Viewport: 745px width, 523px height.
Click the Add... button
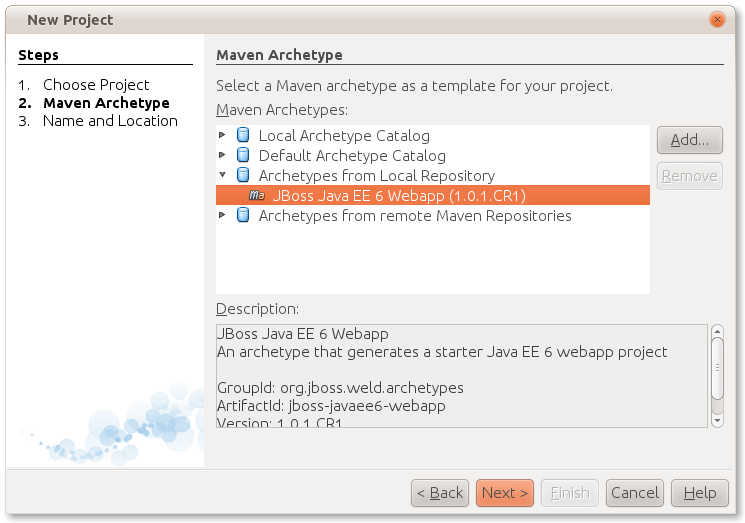click(690, 140)
